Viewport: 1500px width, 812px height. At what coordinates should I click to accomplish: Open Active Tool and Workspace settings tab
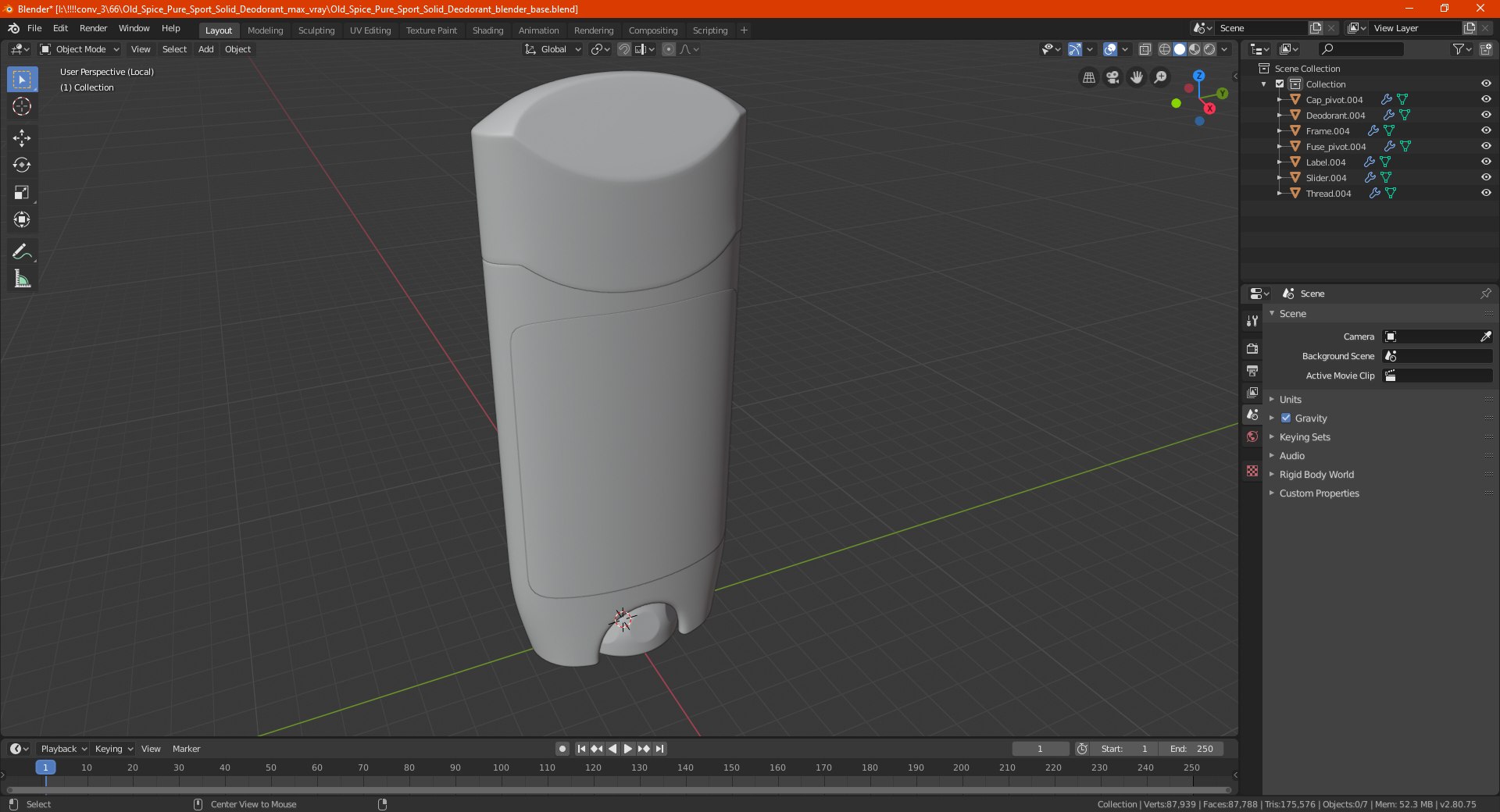point(1252,320)
